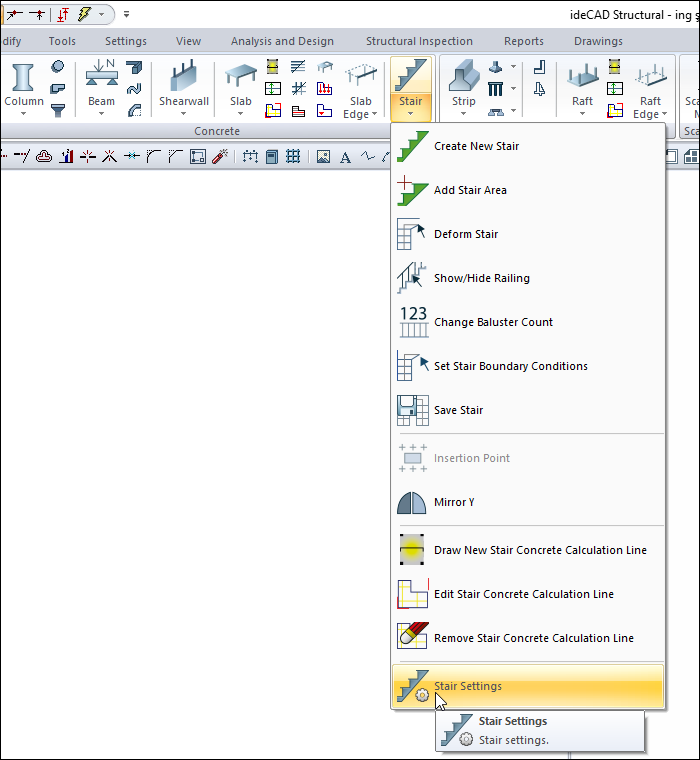Select the curved beam S-shaped icon

pyautogui.click(x=134, y=89)
